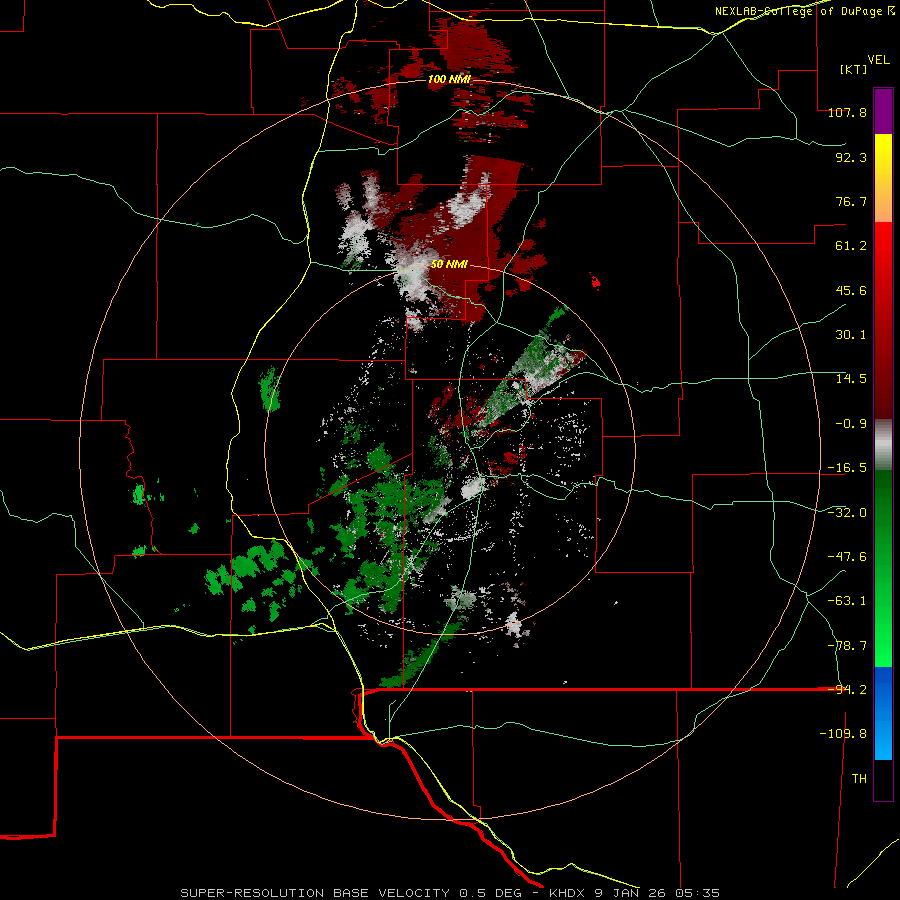900x900 pixels.
Task: Click the 100 NMI range ring label
Action: pos(449,79)
